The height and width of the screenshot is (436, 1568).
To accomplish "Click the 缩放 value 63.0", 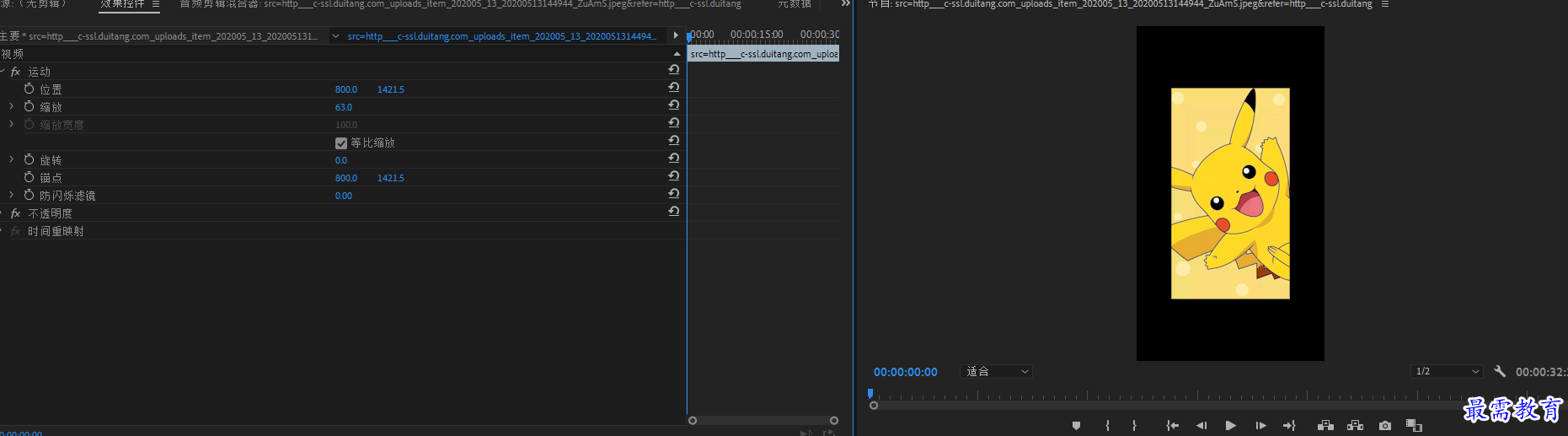I will (x=344, y=107).
